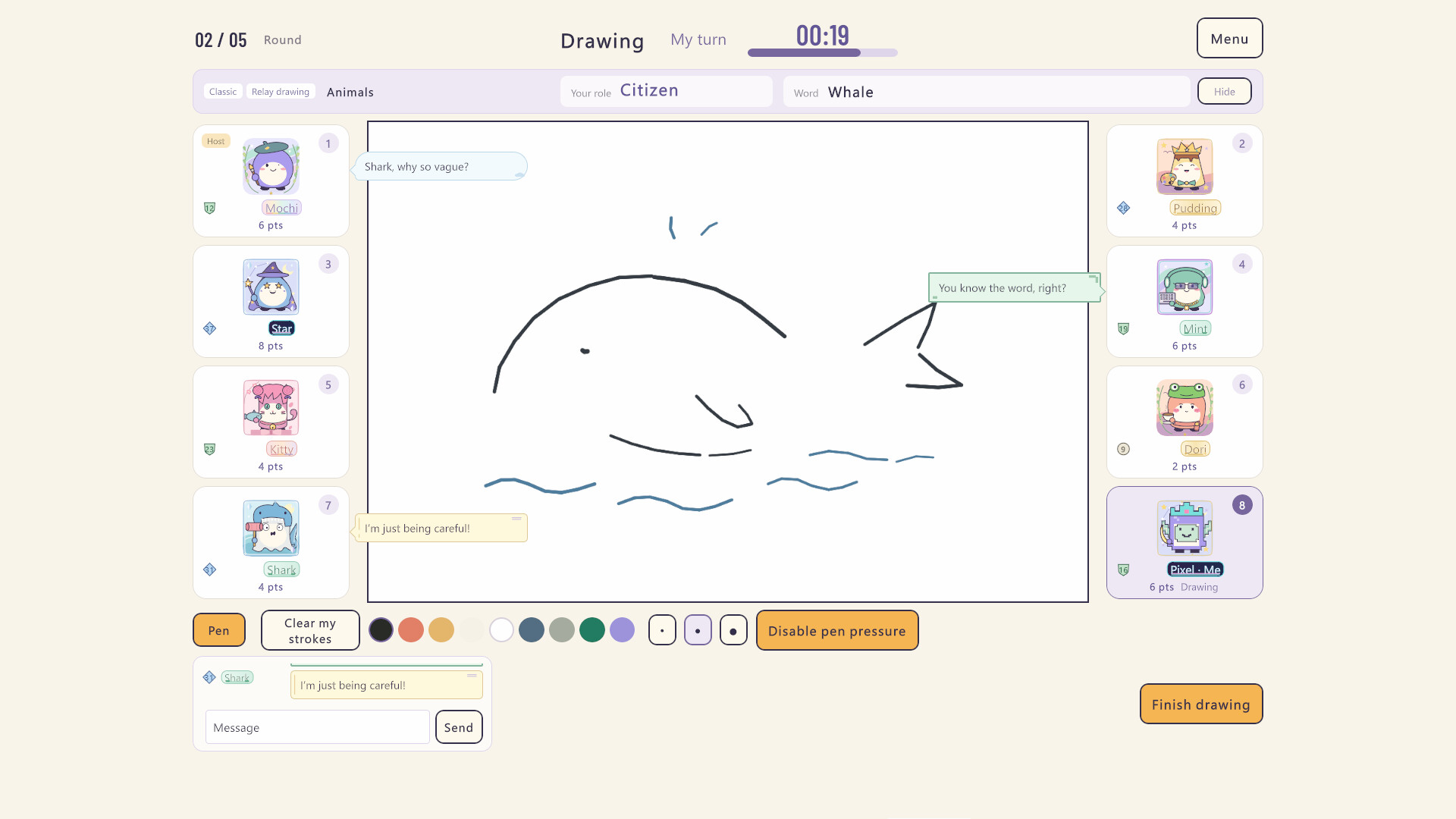Click Shark's level badge in player card

tap(210, 570)
